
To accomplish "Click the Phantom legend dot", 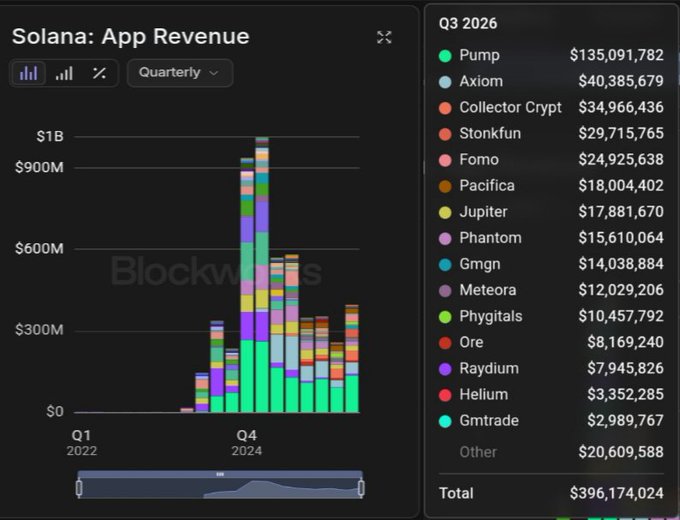I will click(445, 239).
